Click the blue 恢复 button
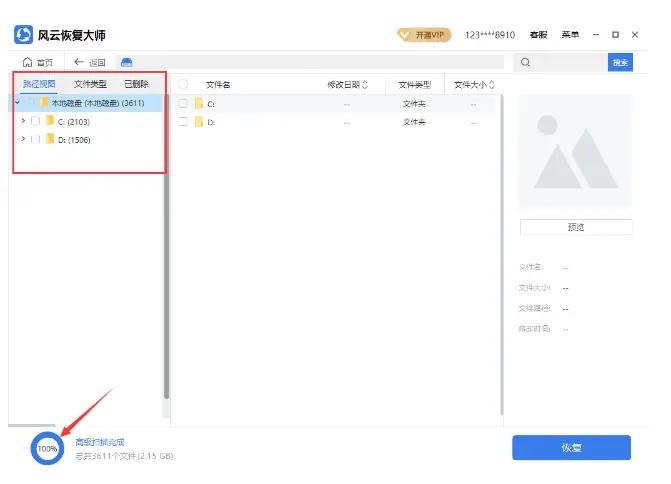The image size is (671, 484). pyautogui.click(x=571, y=447)
